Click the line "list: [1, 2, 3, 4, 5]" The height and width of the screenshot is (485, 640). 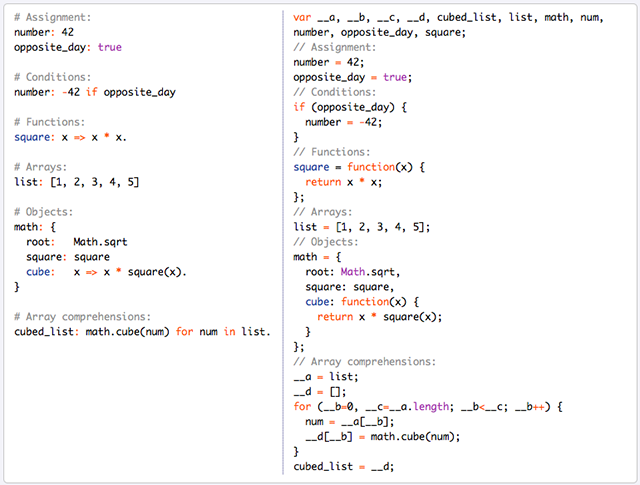coord(77,182)
